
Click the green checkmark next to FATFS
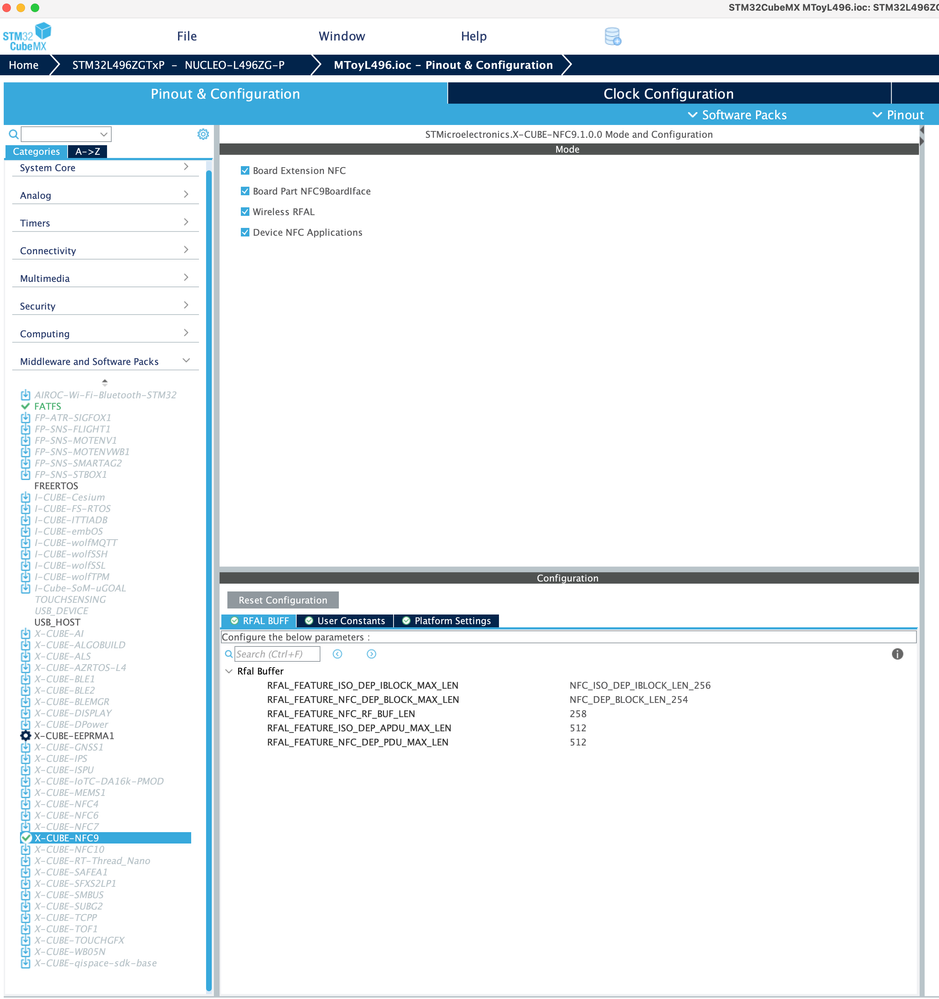pos(25,406)
